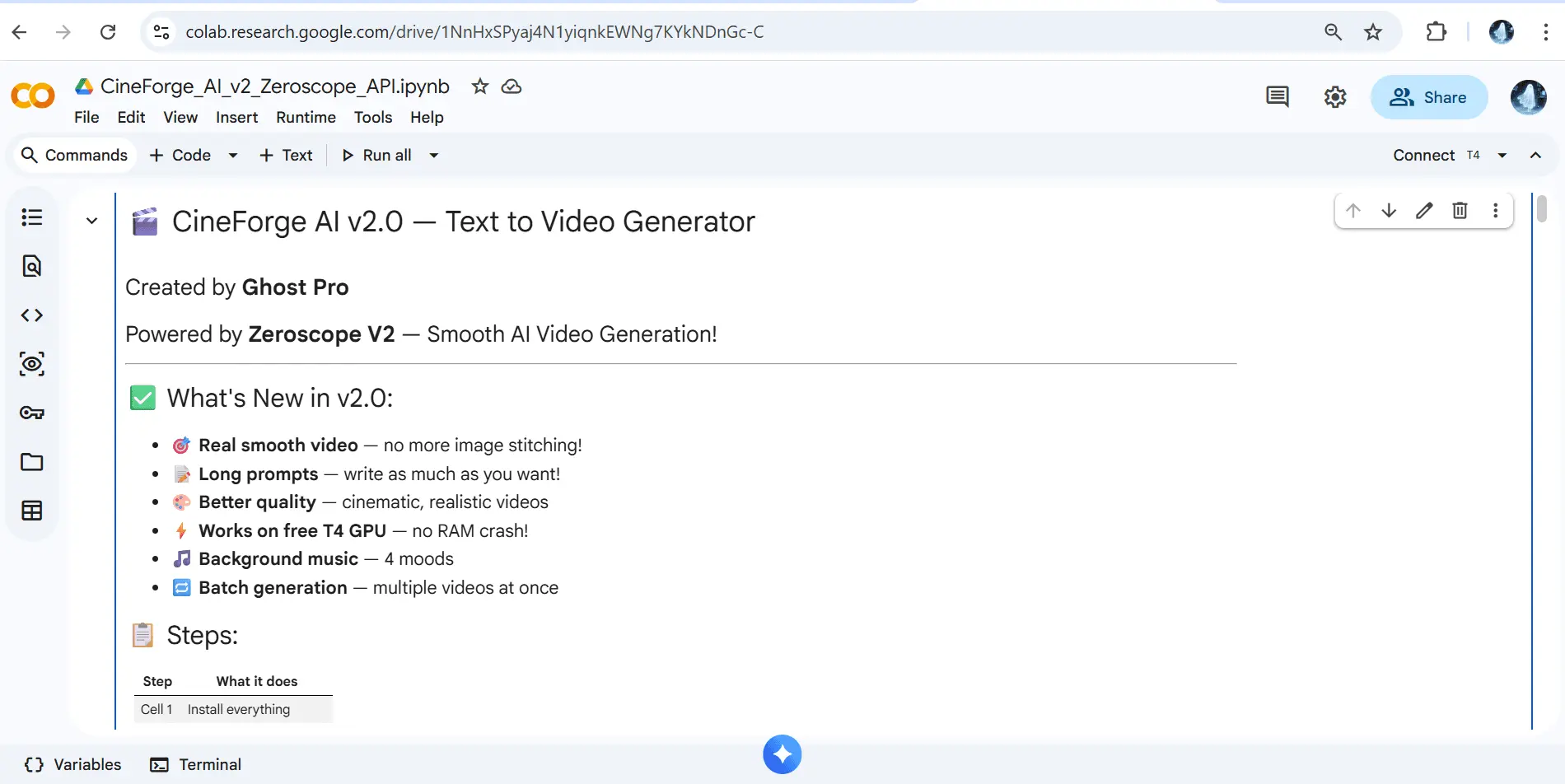Star the notebook
Viewport: 1565px width, 784px height.
pos(480,86)
